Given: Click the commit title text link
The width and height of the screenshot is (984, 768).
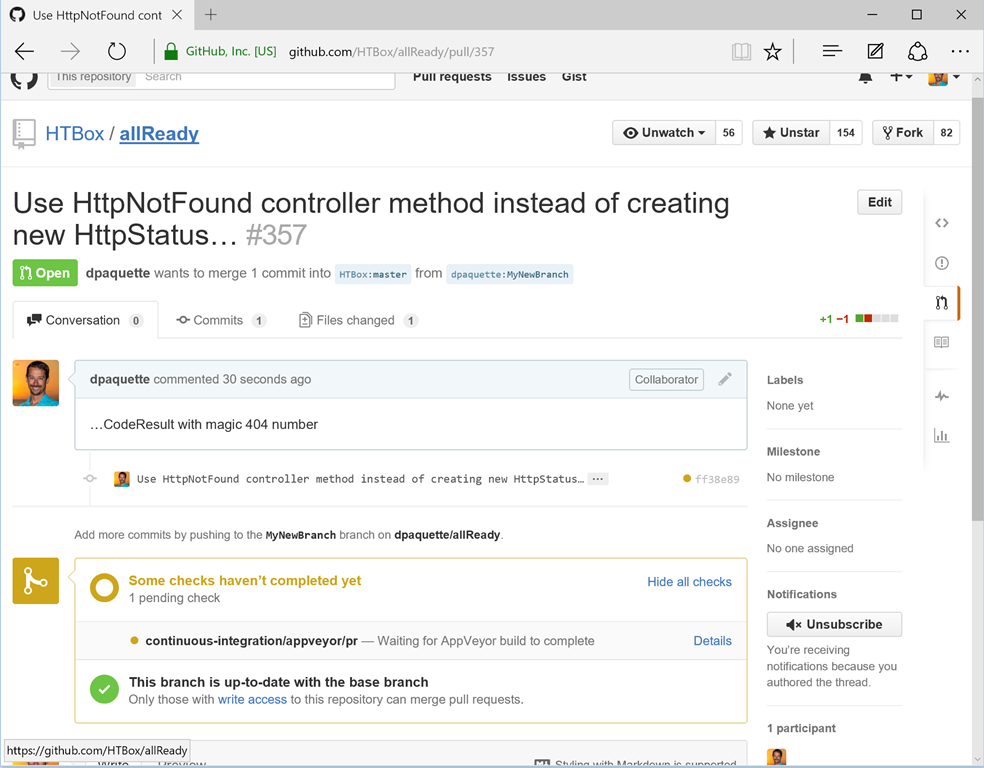Looking at the screenshot, I should click(360, 479).
